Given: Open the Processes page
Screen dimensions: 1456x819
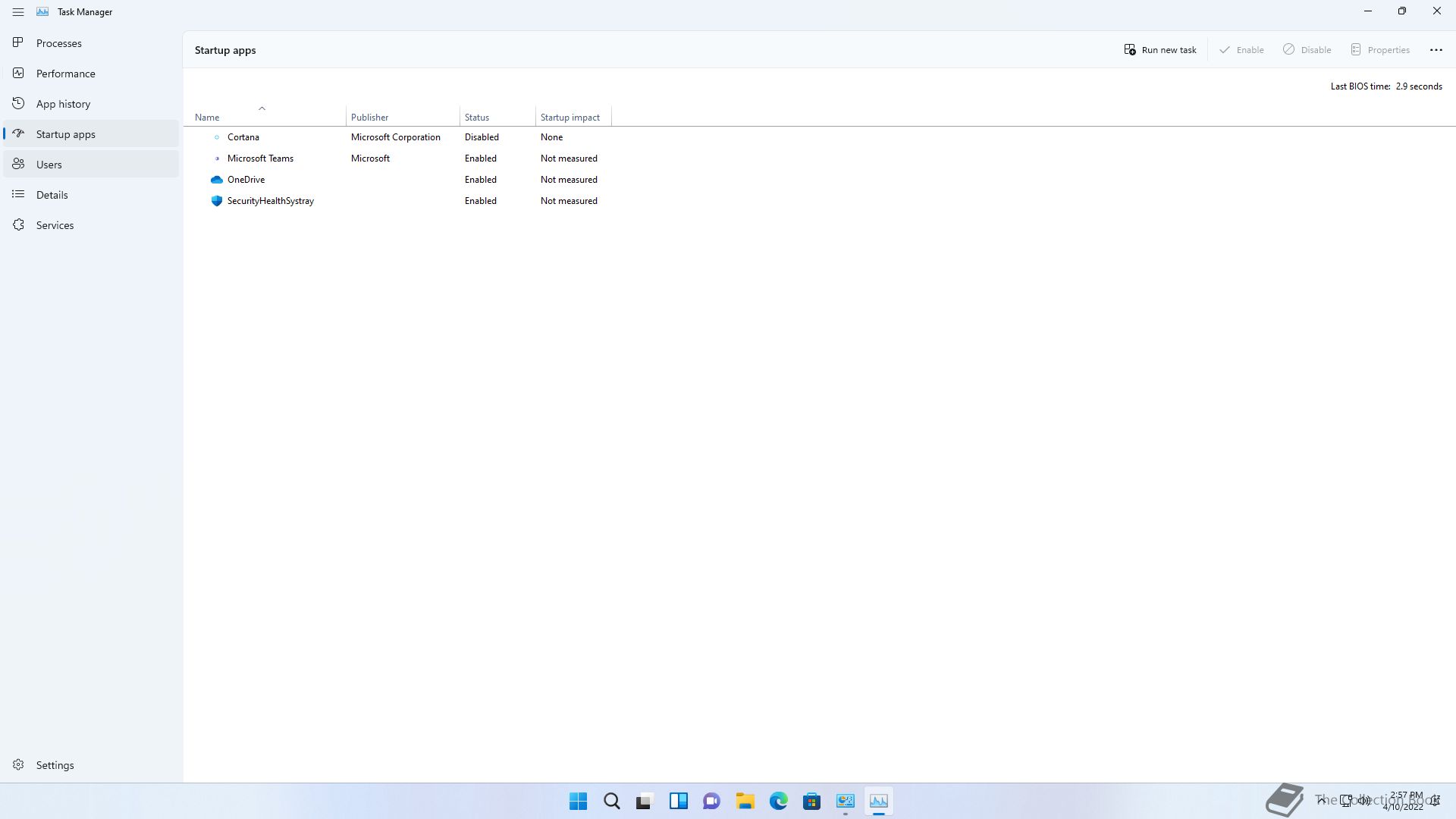Looking at the screenshot, I should (x=91, y=43).
